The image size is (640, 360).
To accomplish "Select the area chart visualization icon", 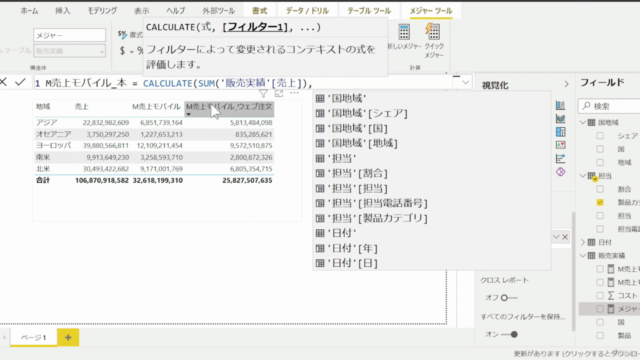I will 560,118.
